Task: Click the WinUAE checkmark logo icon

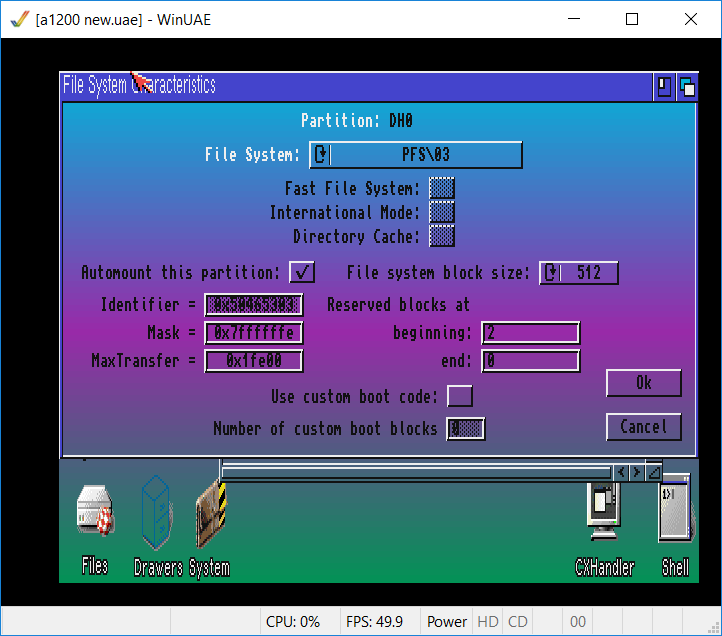Action: (18, 19)
